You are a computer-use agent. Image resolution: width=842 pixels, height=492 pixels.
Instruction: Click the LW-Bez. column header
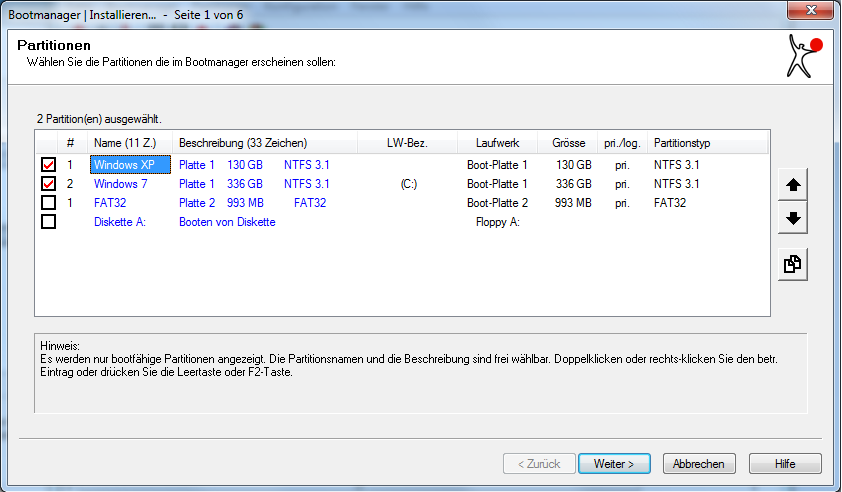407,143
